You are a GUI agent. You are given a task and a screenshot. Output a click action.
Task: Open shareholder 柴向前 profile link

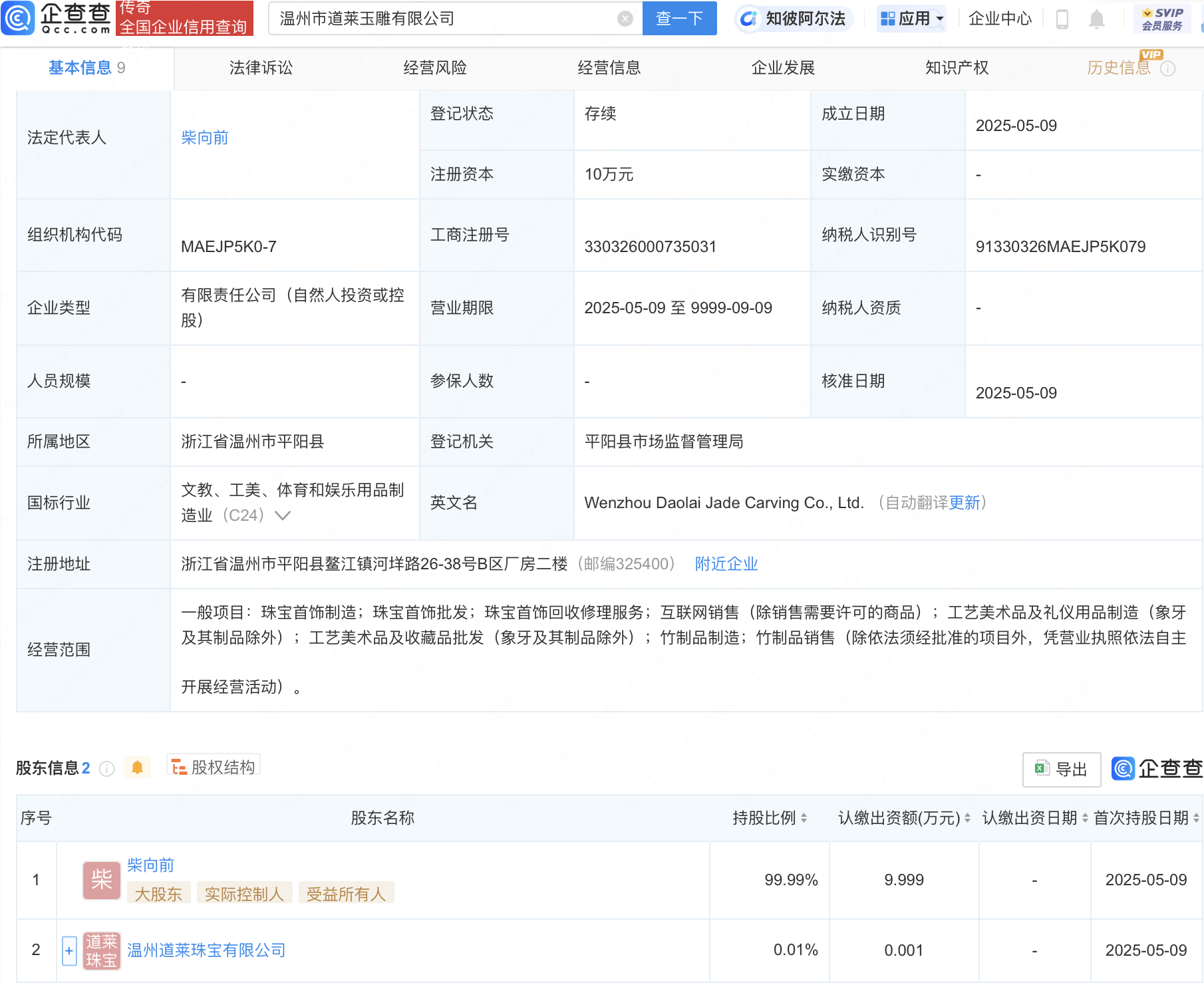150,865
